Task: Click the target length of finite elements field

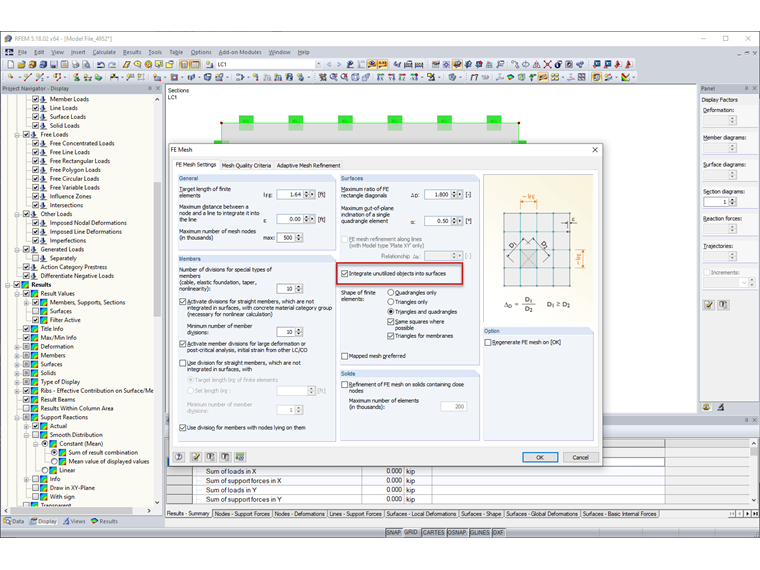Action: click(290, 194)
